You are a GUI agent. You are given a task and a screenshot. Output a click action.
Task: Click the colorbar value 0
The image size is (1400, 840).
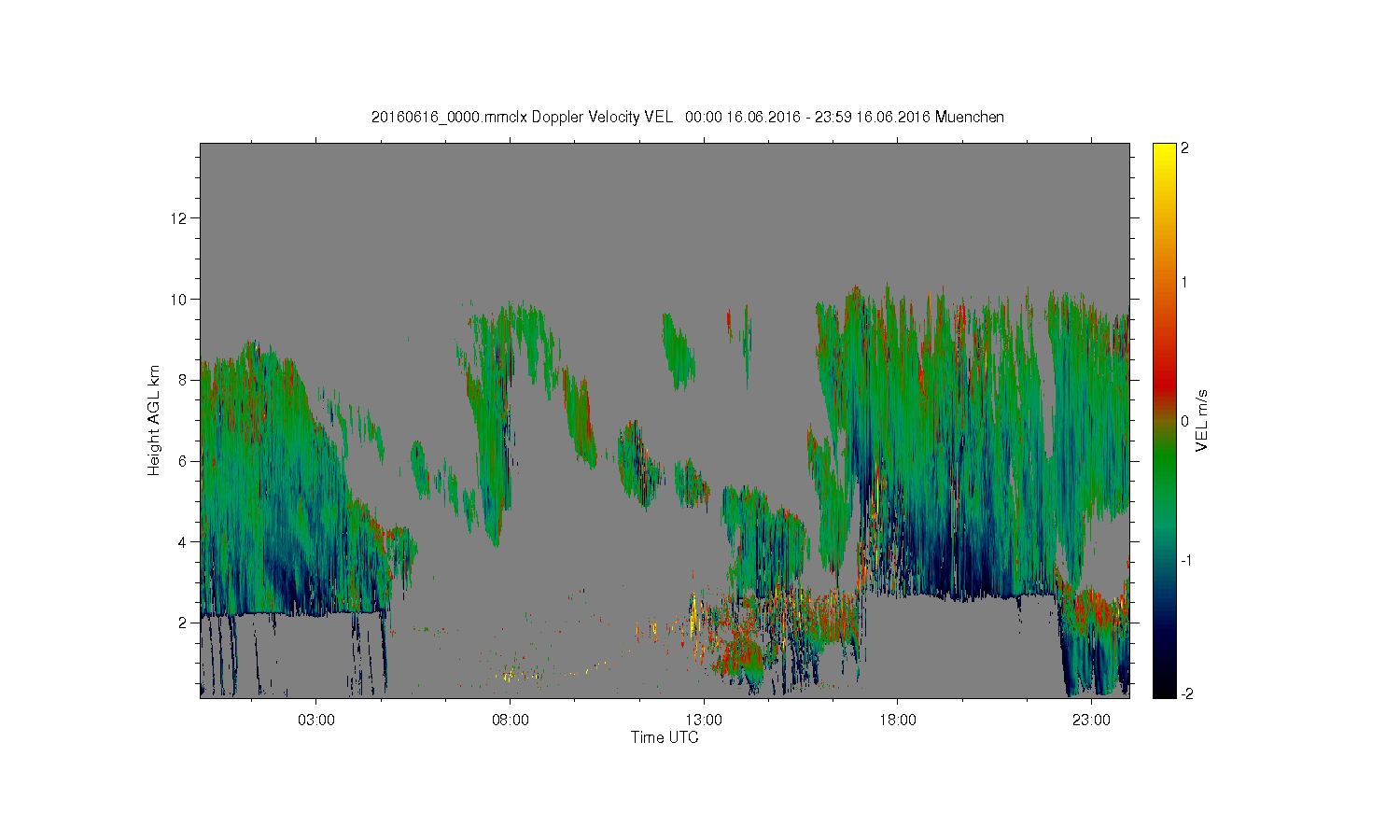pos(1185,421)
